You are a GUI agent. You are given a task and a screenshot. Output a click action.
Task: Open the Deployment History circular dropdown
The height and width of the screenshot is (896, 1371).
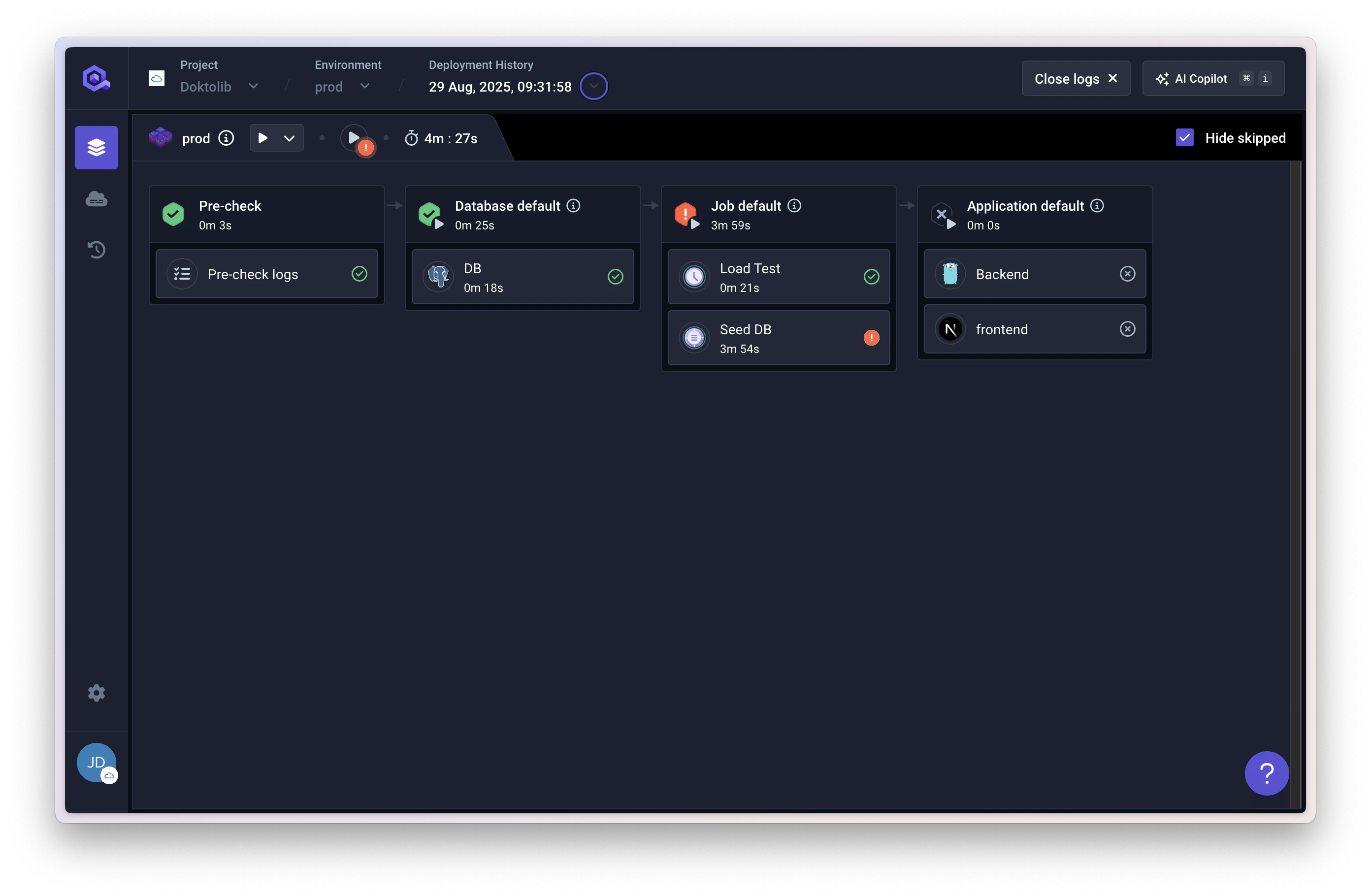(593, 86)
